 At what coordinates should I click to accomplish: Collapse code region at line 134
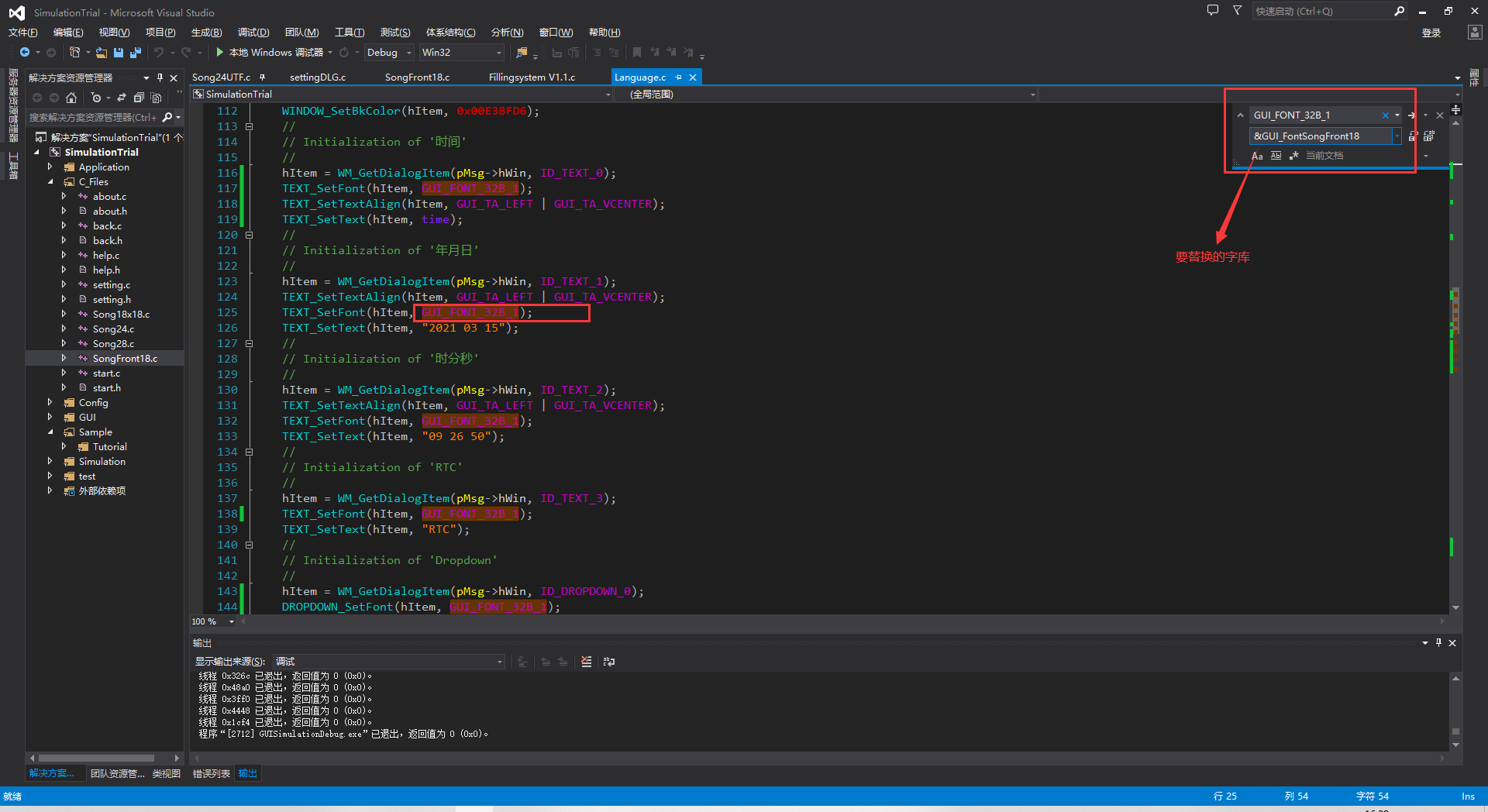click(249, 452)
